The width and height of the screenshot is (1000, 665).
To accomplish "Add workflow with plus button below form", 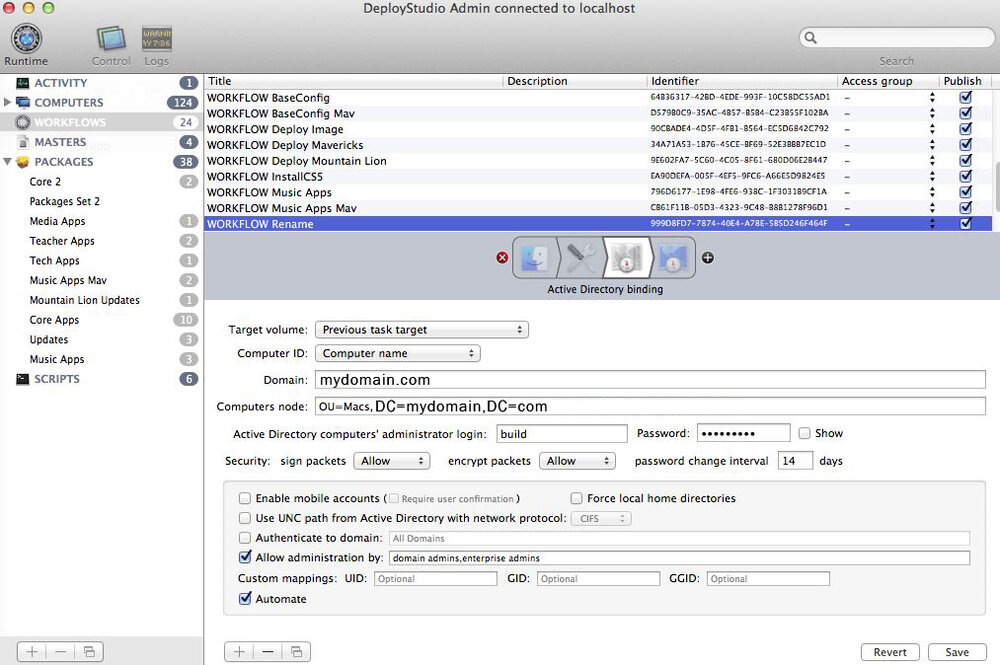I will tap(239, 652).
